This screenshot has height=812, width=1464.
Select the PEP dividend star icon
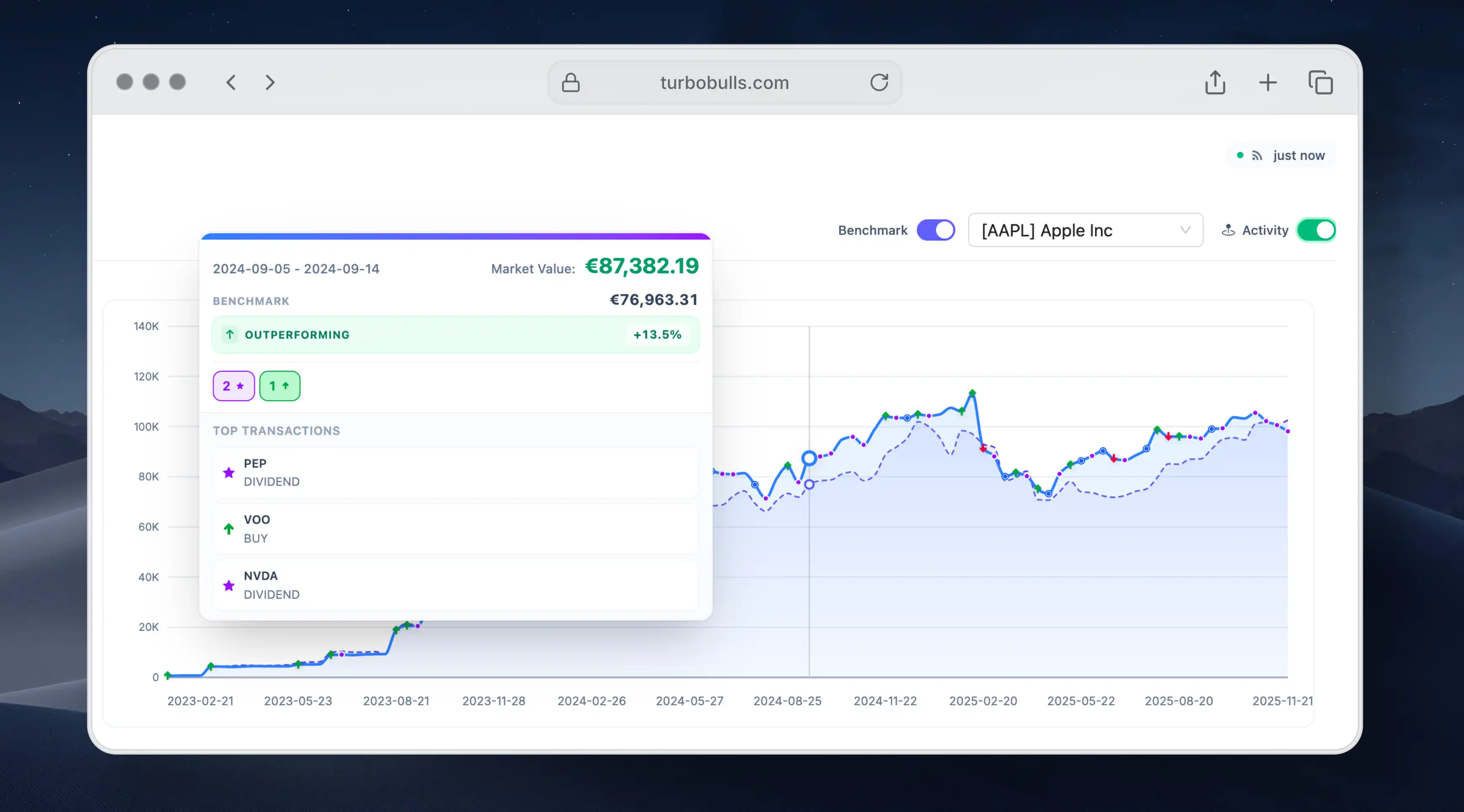229,473
